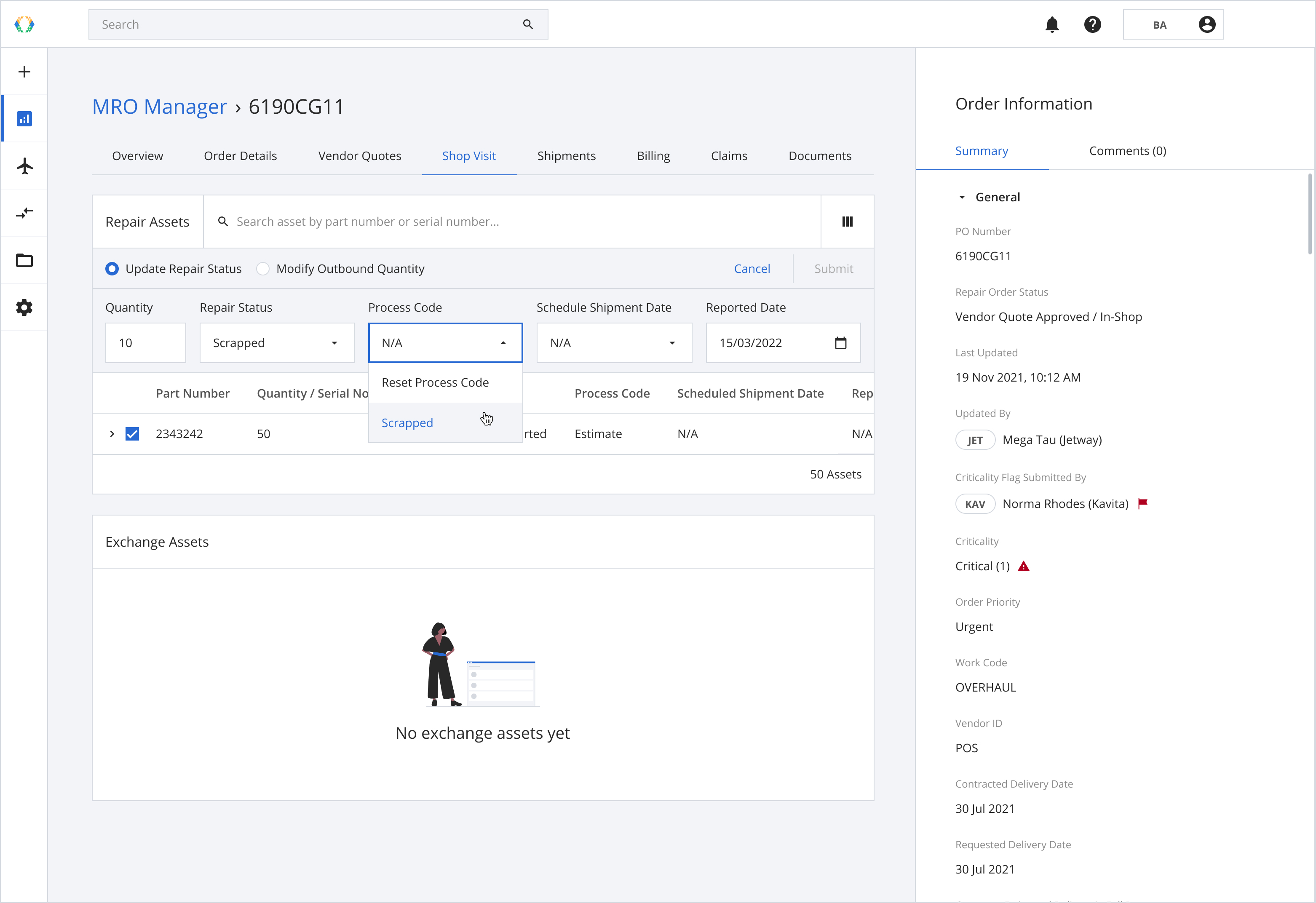Click PO Number value 6190CG11 in summary
The width and height of the screenshot is (1316, 903).
point(983,256)
